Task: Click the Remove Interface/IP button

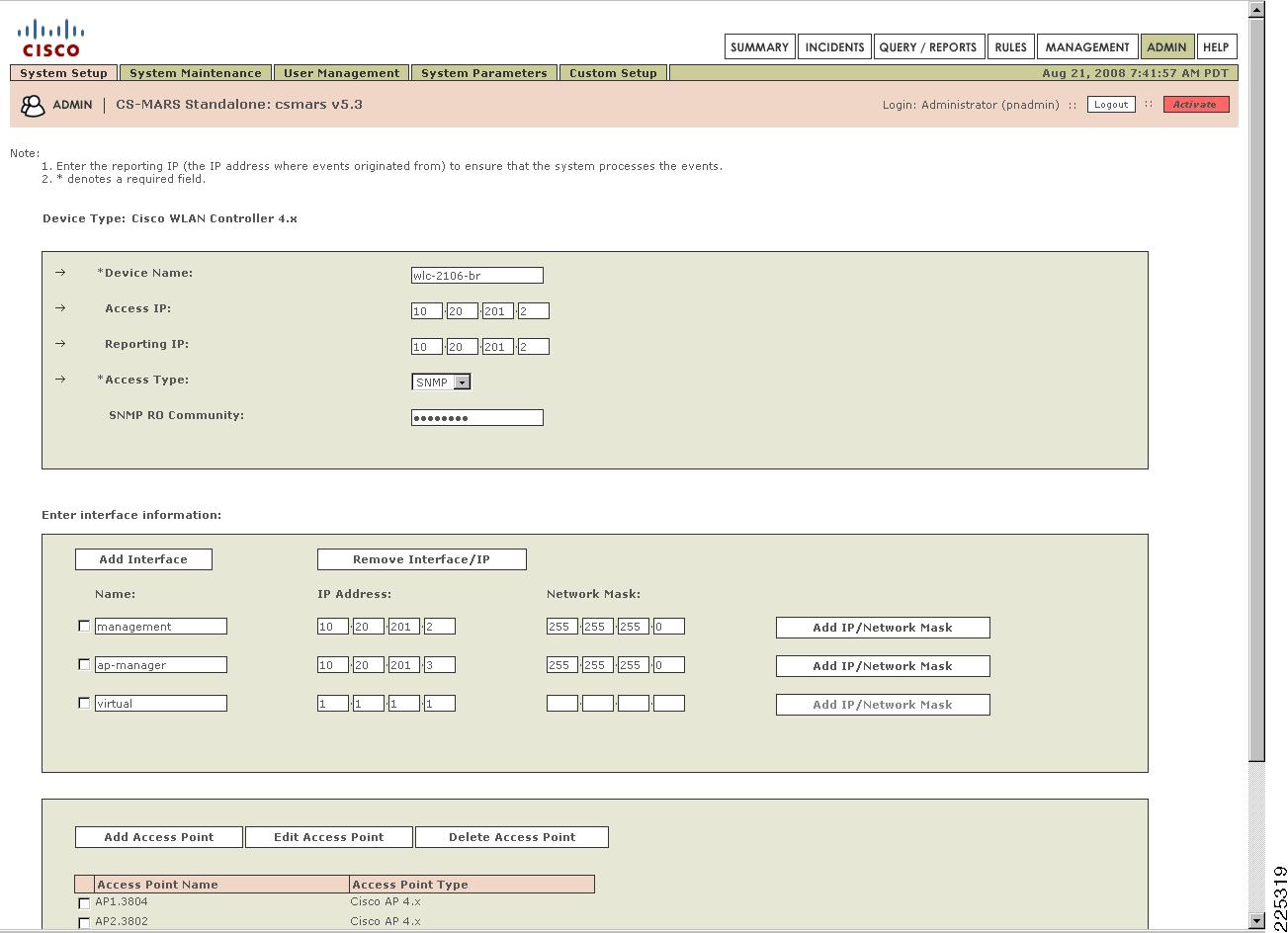Action: [421, 559]
